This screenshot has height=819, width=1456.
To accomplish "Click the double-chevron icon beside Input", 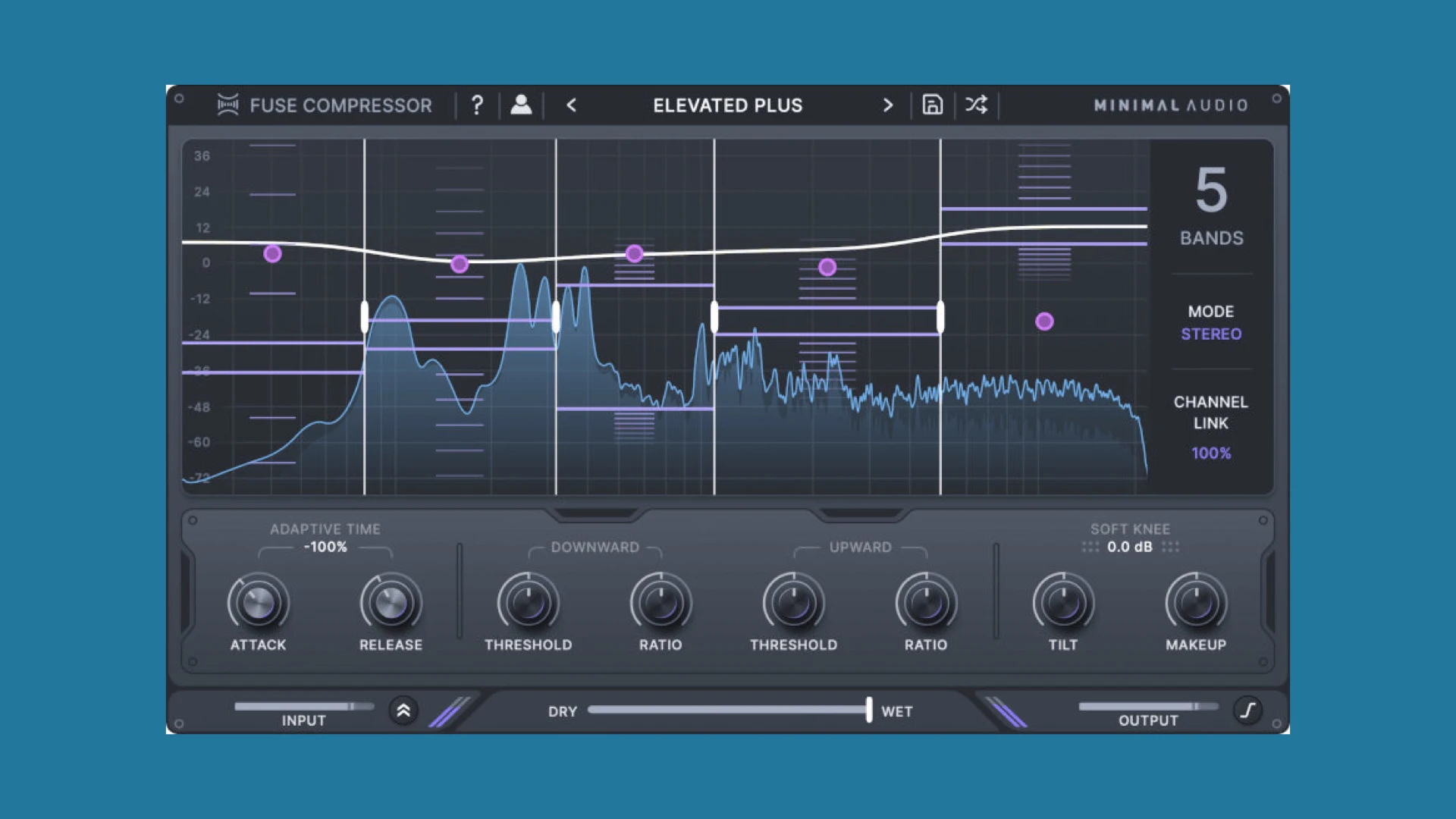I will point(403,711).
